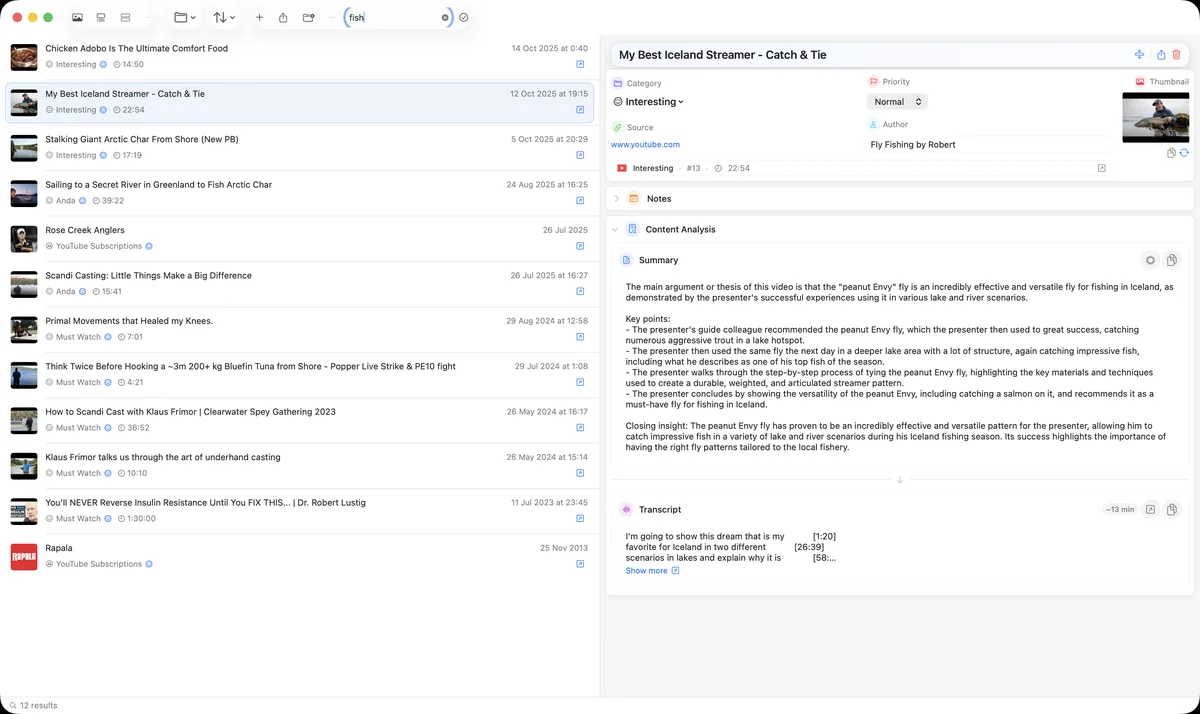1200x714 pixels.
Task: Select Dr. Robert Lustig Insulin Resistance entry
Action: [299, 511]
